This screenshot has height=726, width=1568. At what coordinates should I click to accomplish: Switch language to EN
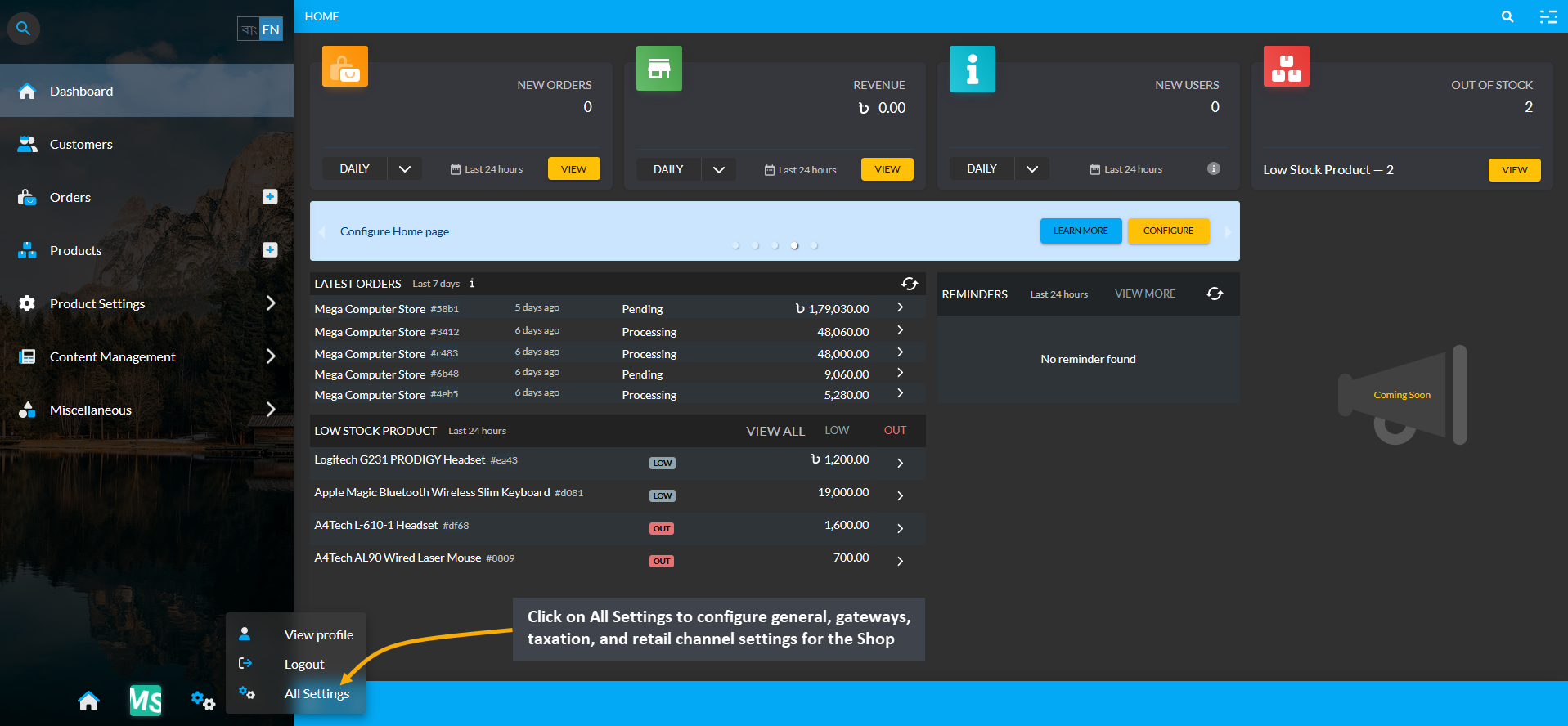pos(271,29)
